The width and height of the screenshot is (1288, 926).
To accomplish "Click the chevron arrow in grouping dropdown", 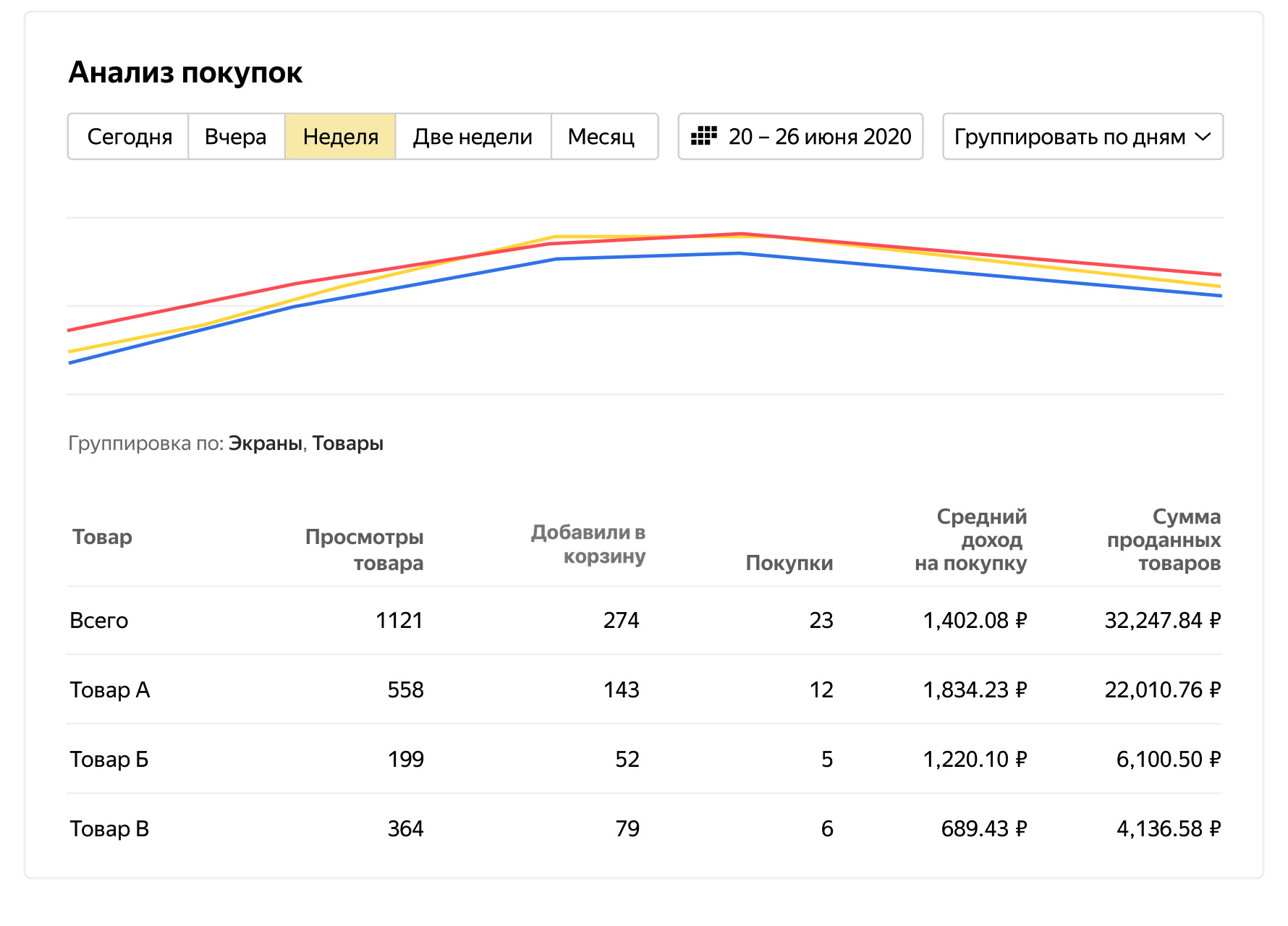I will click(1202, 136).
